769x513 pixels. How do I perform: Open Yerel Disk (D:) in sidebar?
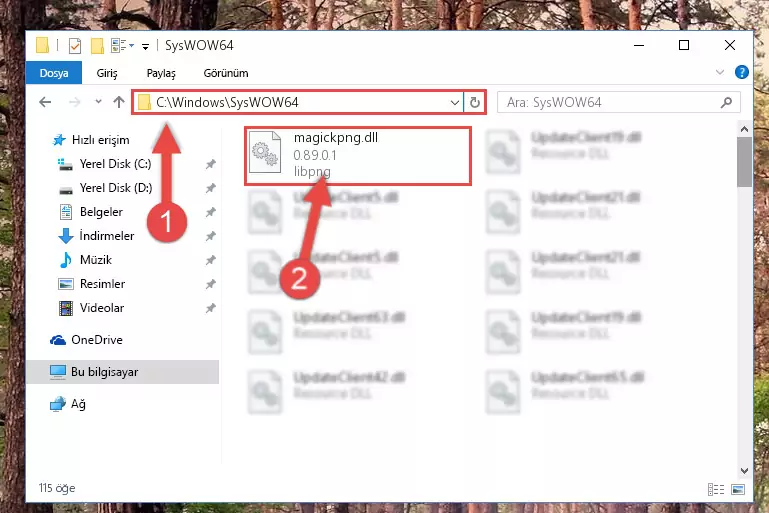pos(104,188)
